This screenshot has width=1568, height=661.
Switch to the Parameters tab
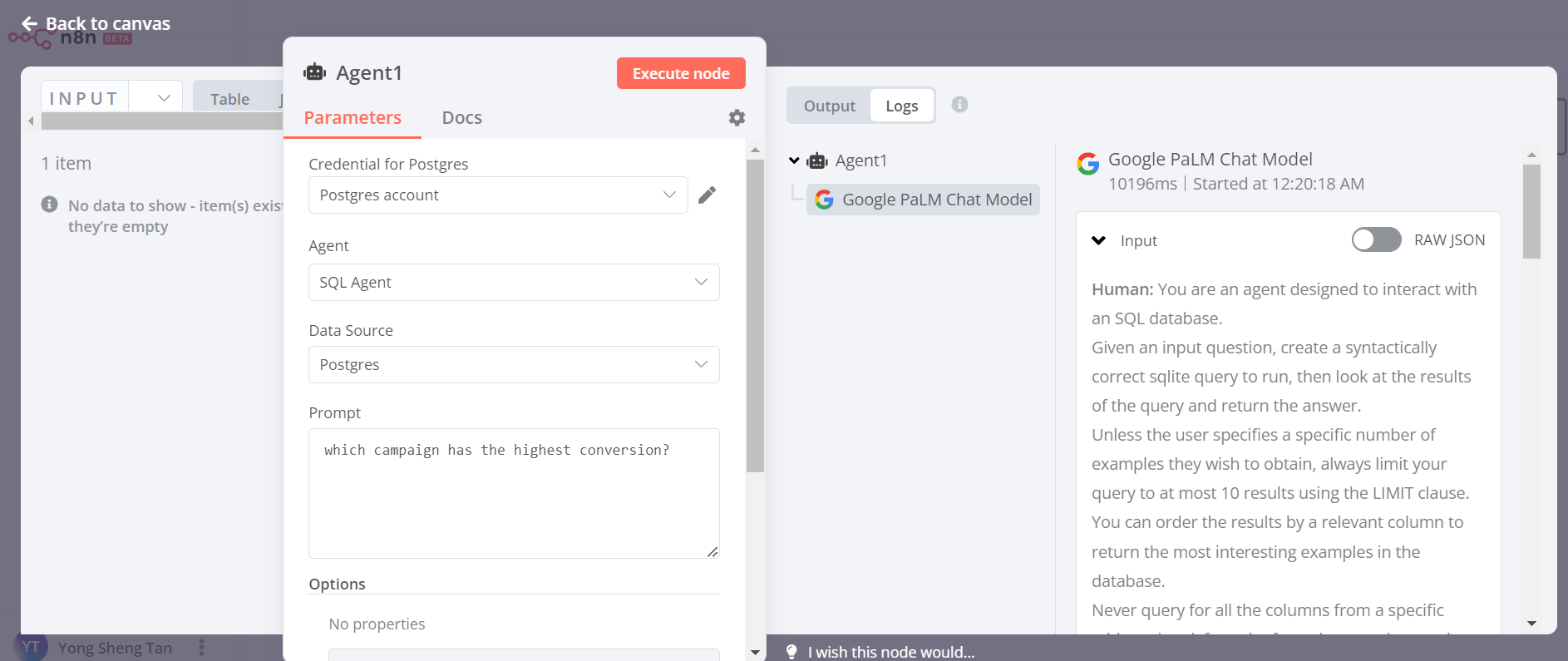click(x=353, y=118)
